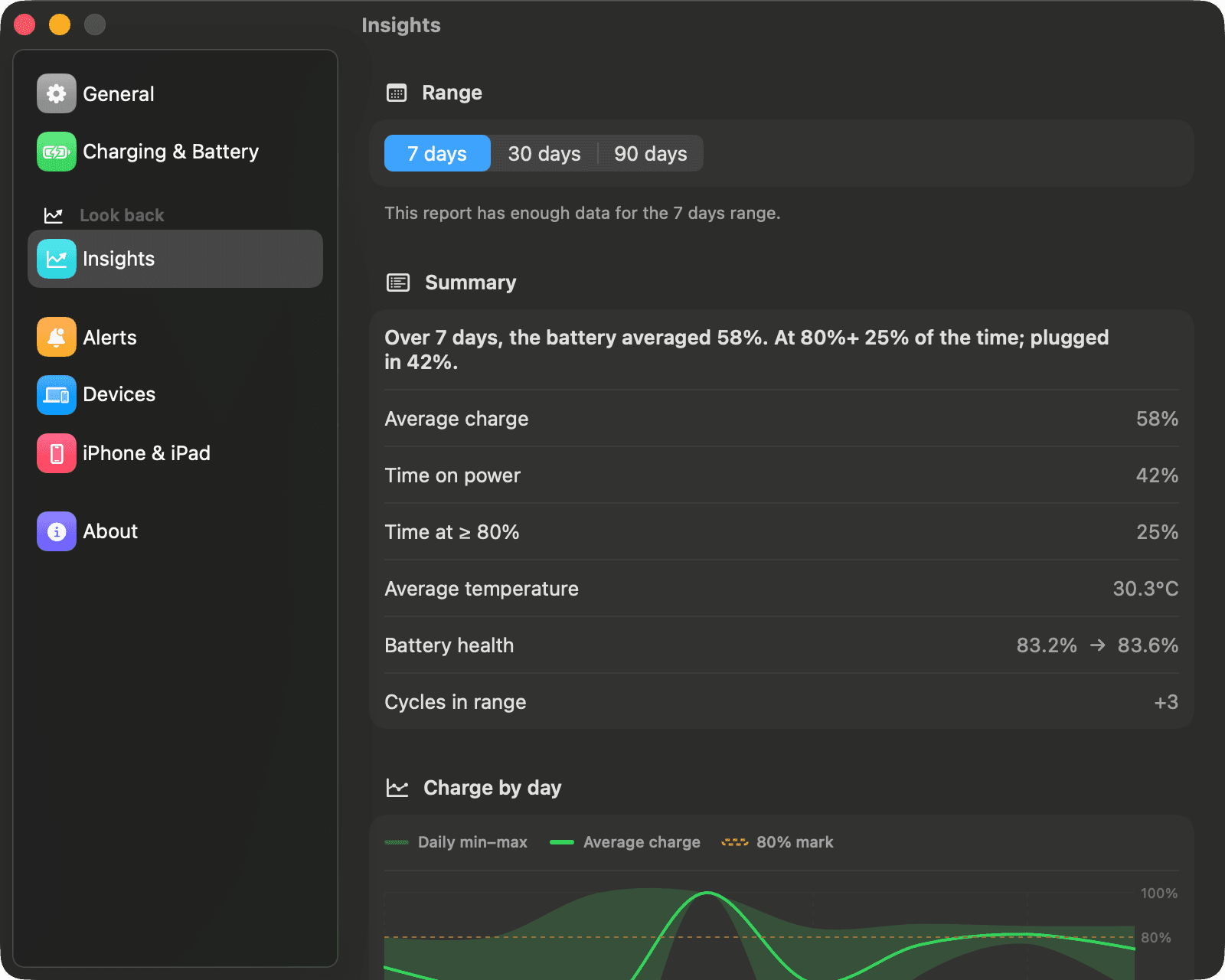Open the About label in sidebar

coord(110,531)
